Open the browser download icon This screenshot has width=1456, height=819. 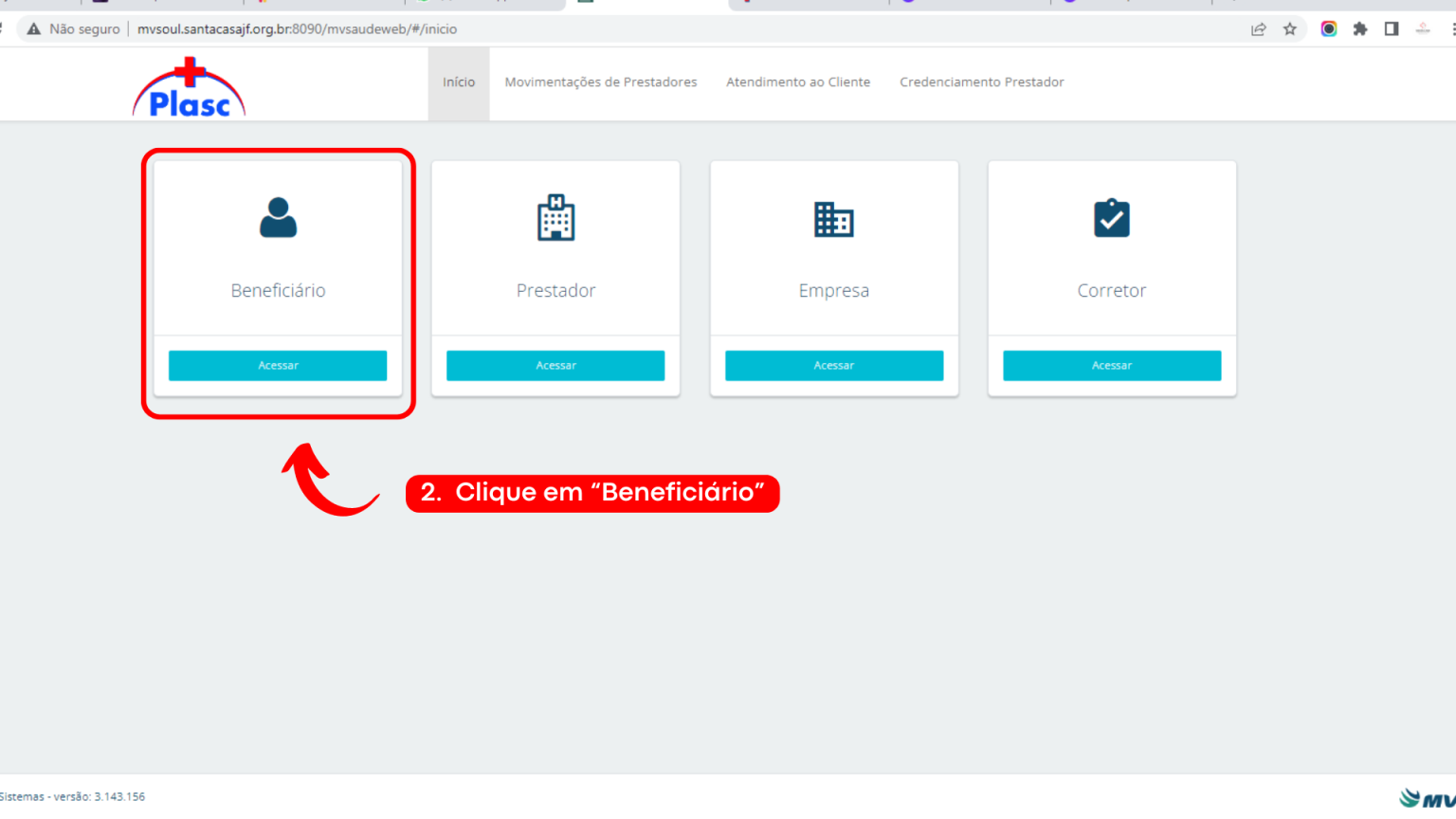[1422, 28]
